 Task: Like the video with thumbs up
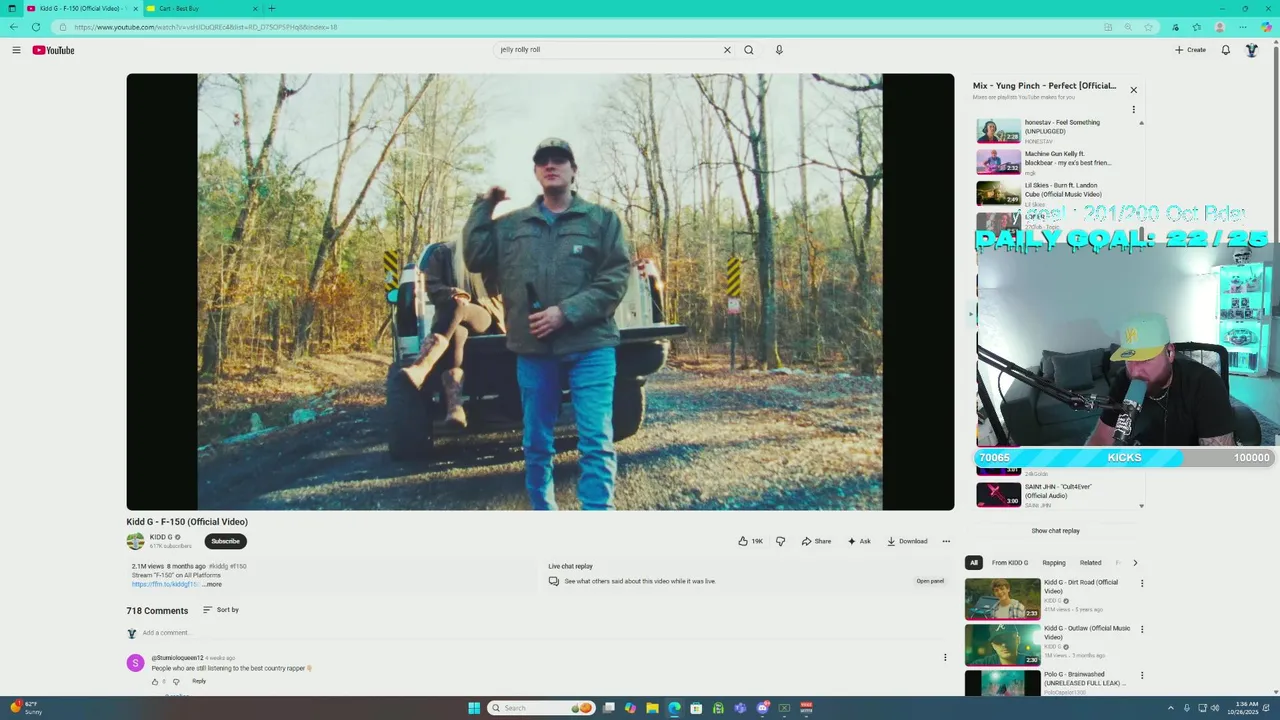click(750, 541)
